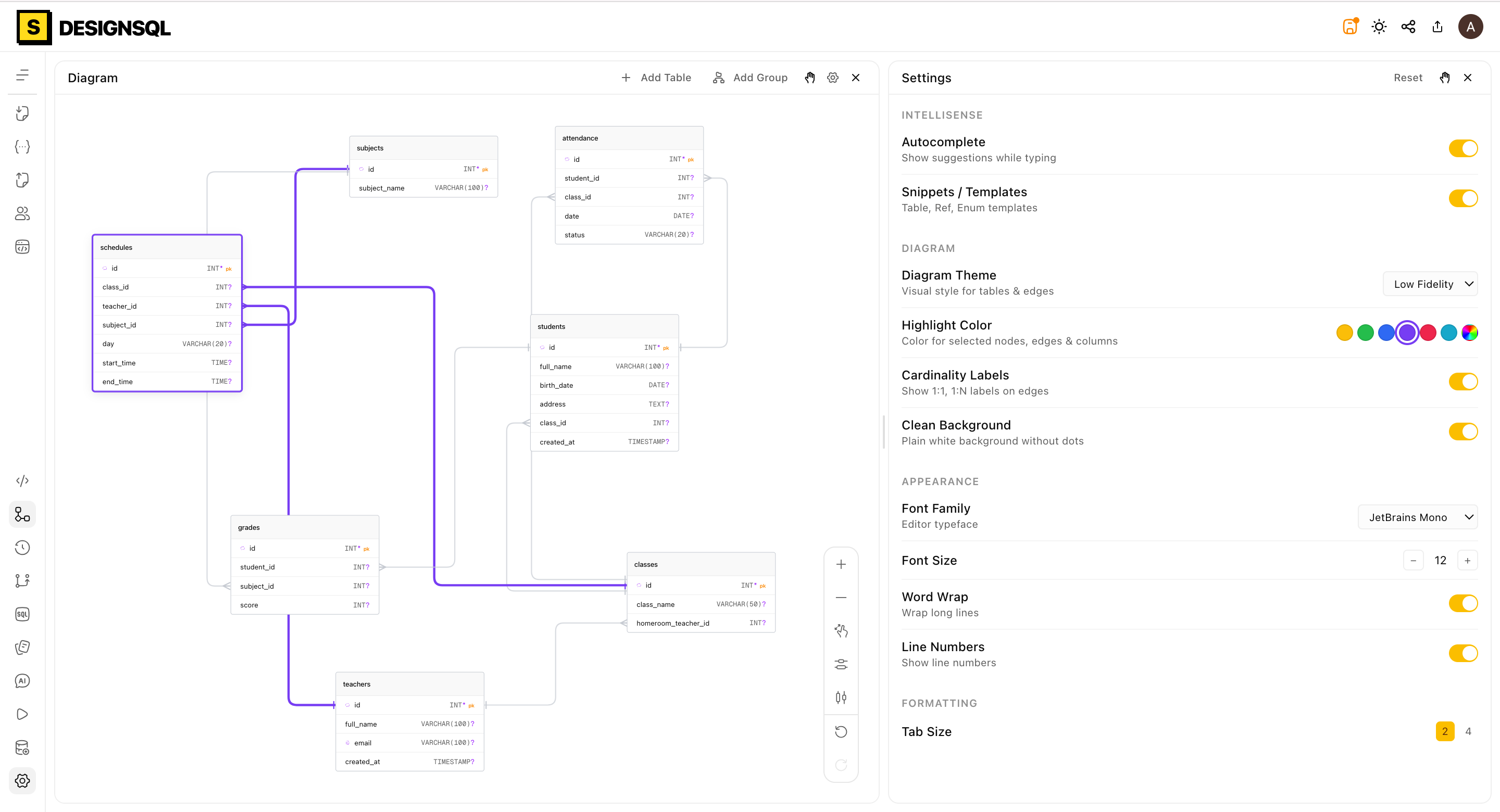The width and height of the screenshot is (1500, 812).
Task: Open the database connection sidebar icon
Action: tap(22, 747)
